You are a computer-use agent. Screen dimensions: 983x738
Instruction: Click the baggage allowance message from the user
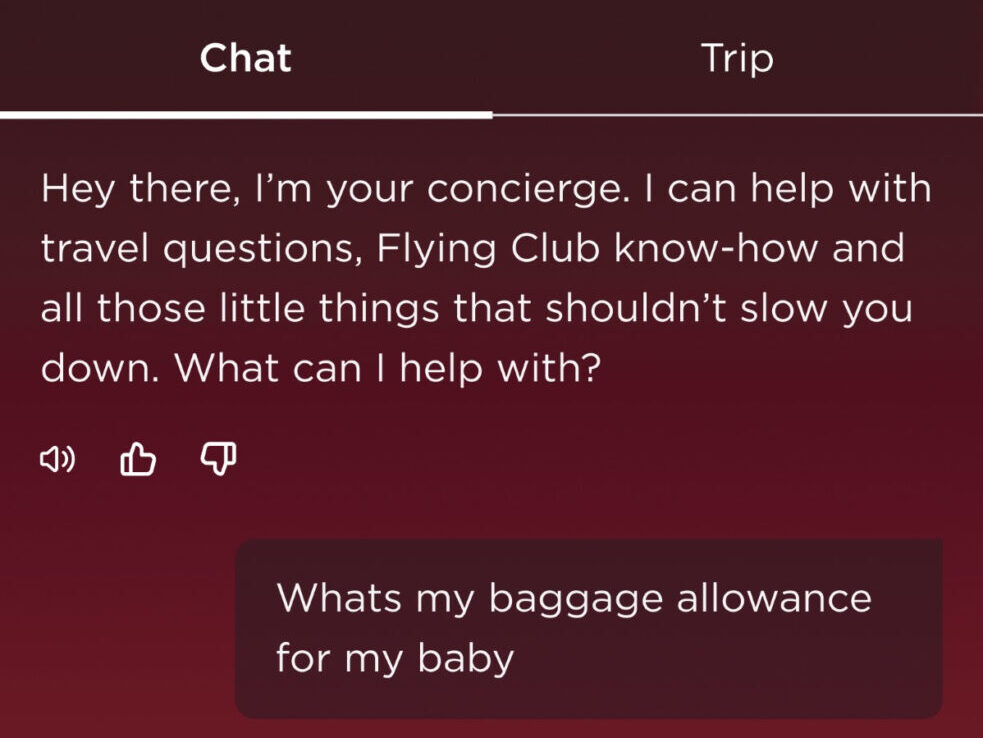590,627
